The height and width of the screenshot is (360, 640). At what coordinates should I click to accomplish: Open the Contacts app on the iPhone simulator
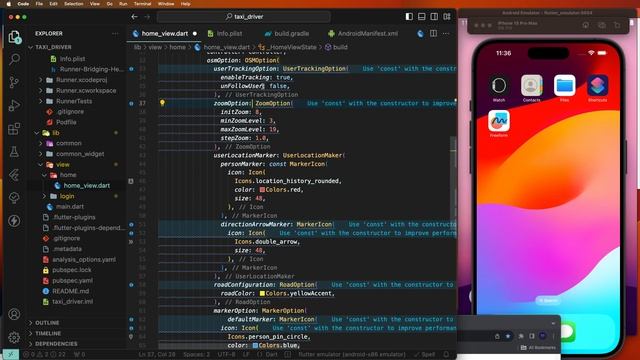[531, 86]
